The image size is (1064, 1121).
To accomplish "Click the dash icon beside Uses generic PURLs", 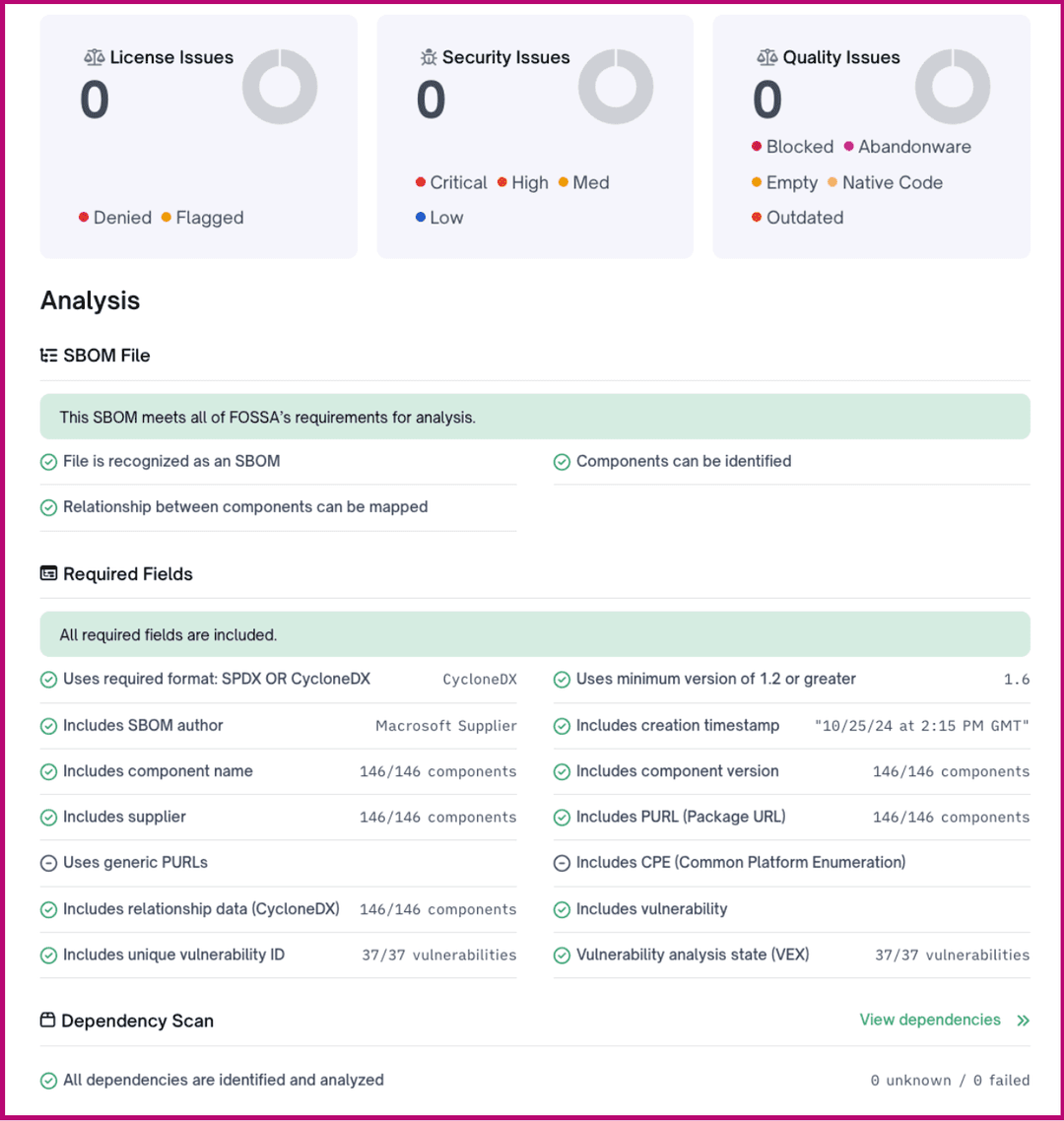I will [x=48, y=863].
